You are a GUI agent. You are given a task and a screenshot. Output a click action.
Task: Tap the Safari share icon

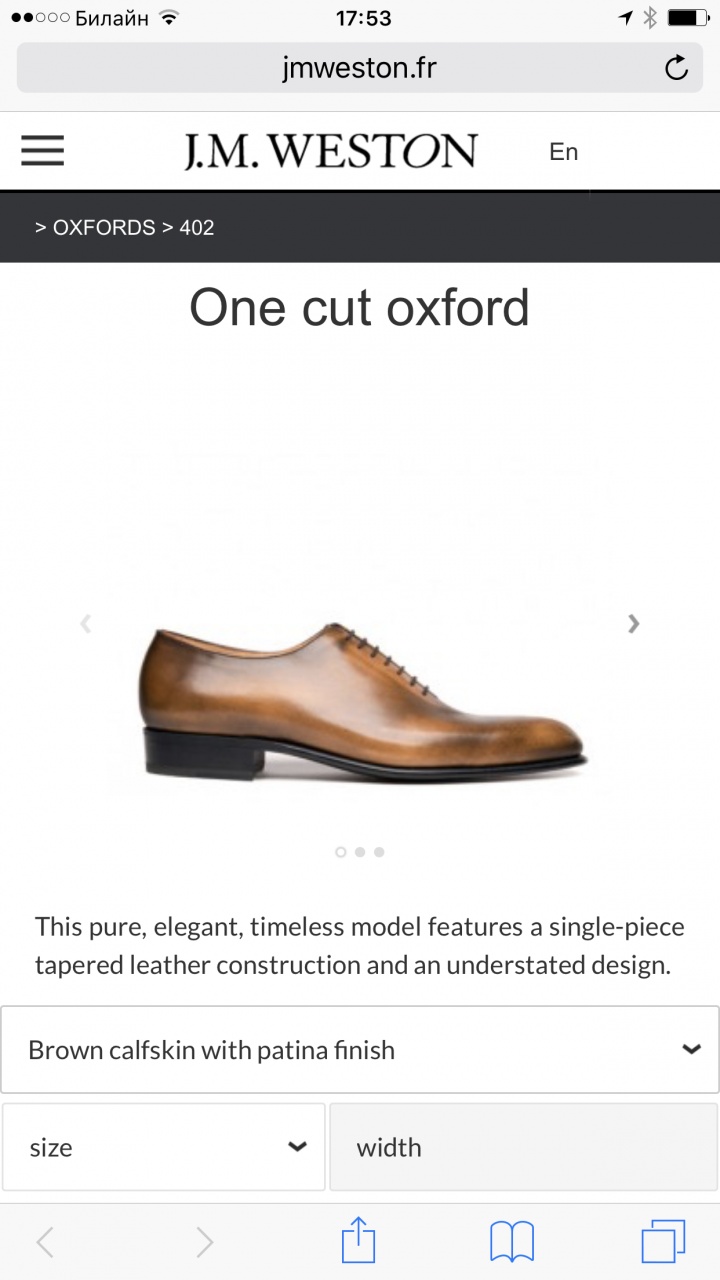point(358,1242)
